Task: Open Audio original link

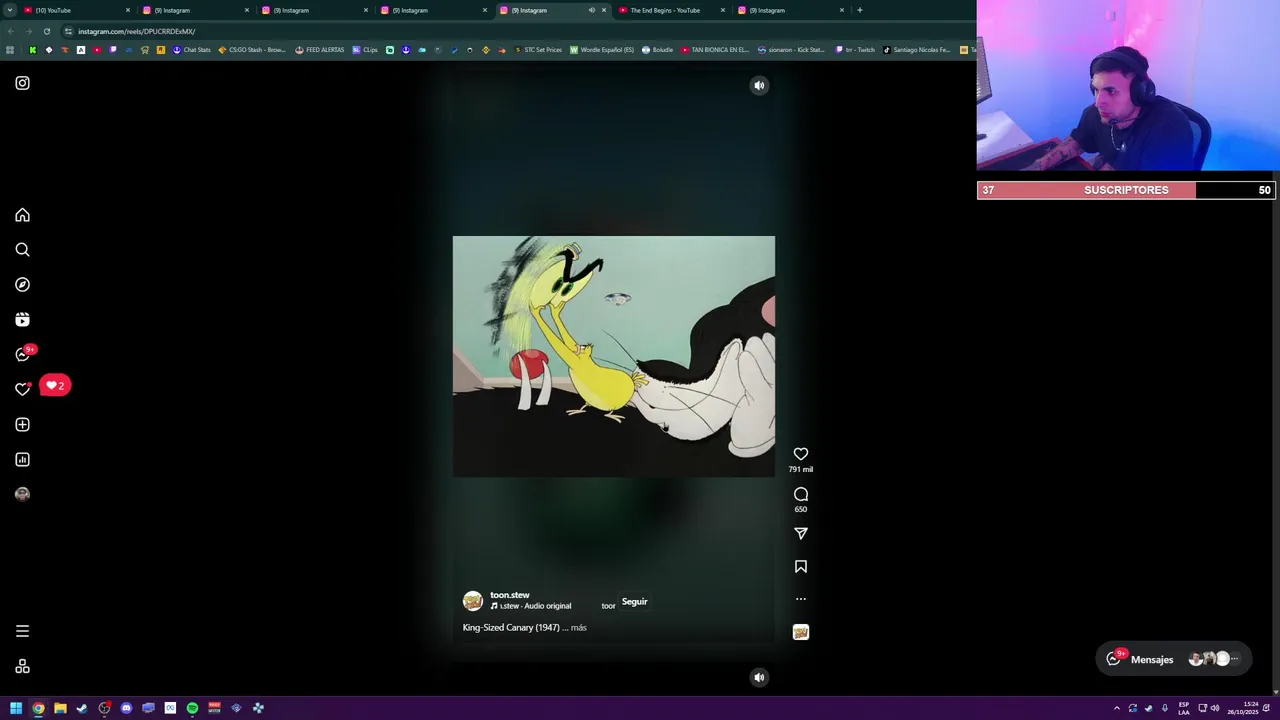Action: pyautogui.click(x=535, y=606)
